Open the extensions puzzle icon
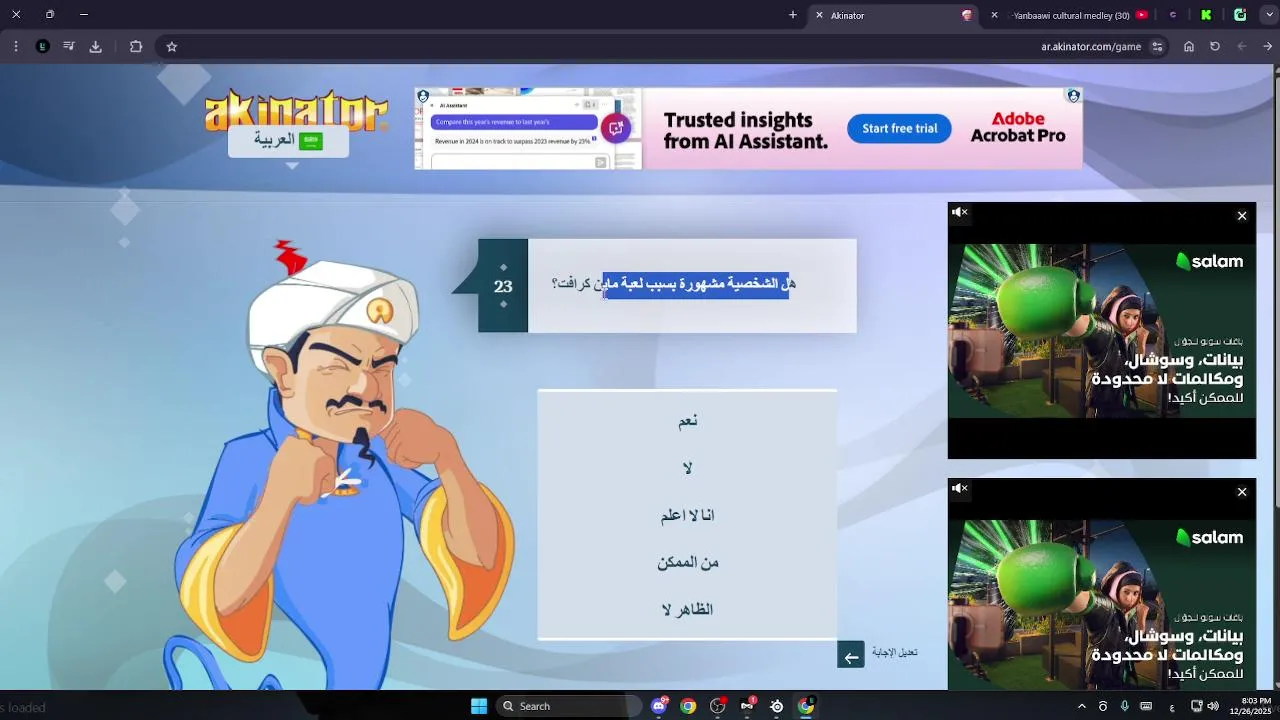 [x=136, y=46]
